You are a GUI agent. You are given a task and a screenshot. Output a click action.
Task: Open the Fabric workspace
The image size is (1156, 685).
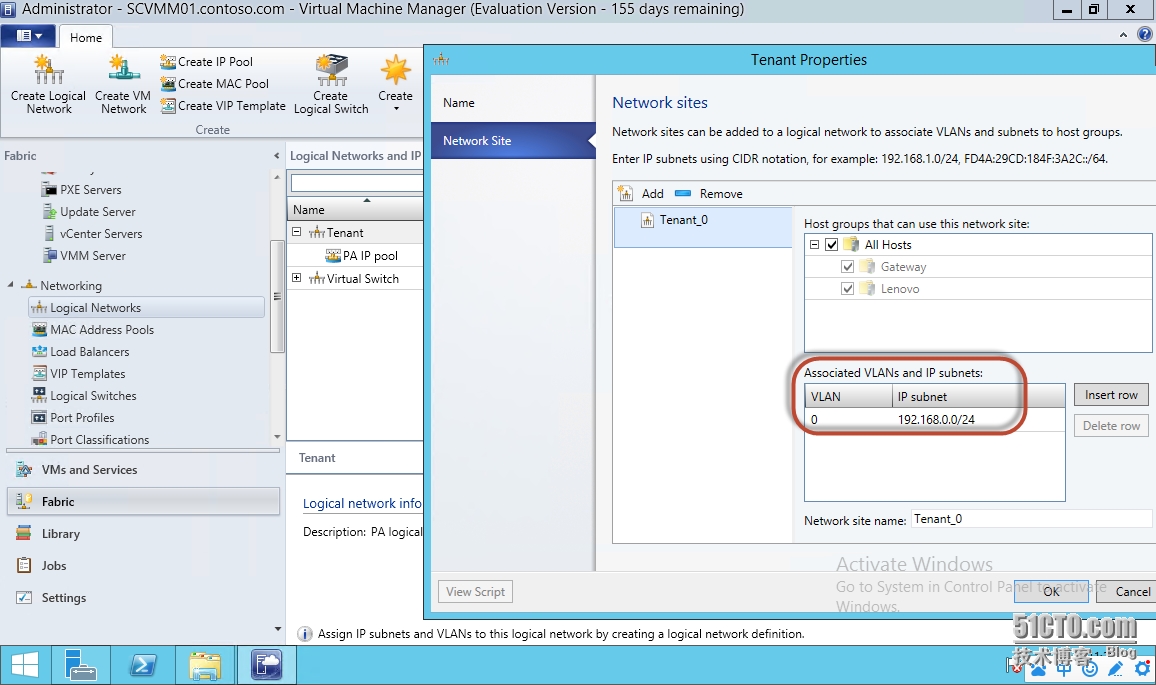pyautogui.click(x=143, y=501)
